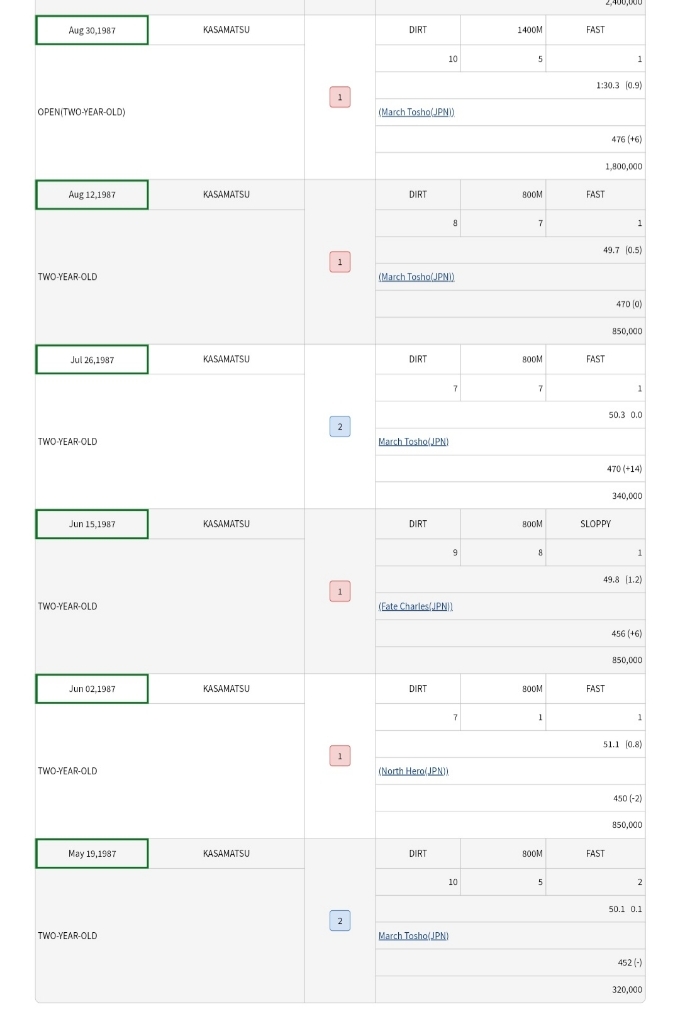Select the May 19,1987 race date
The width and height of the screenshot is (679, 1024).
coord(92,854)
